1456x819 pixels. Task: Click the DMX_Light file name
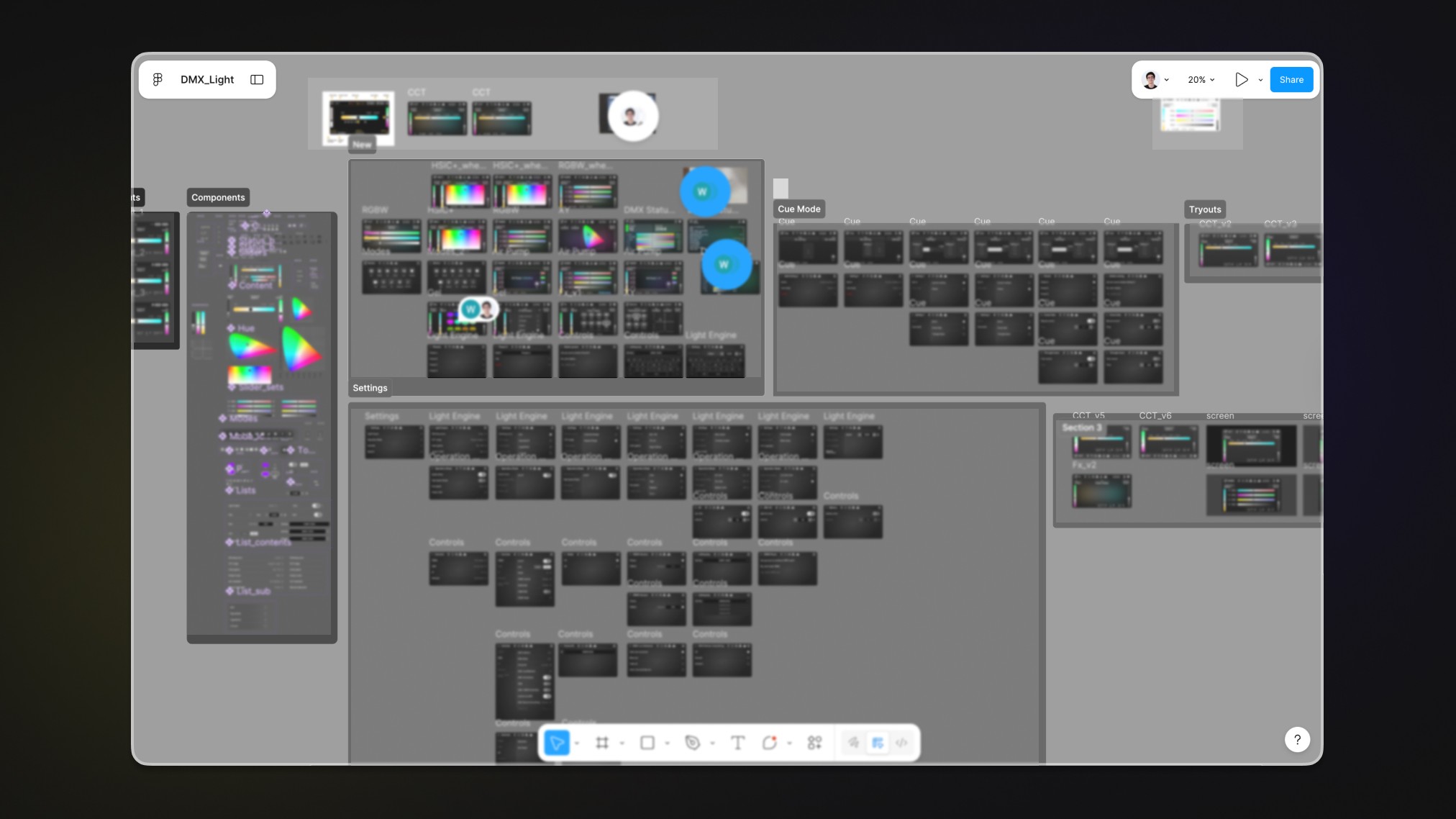coord(207,79)
